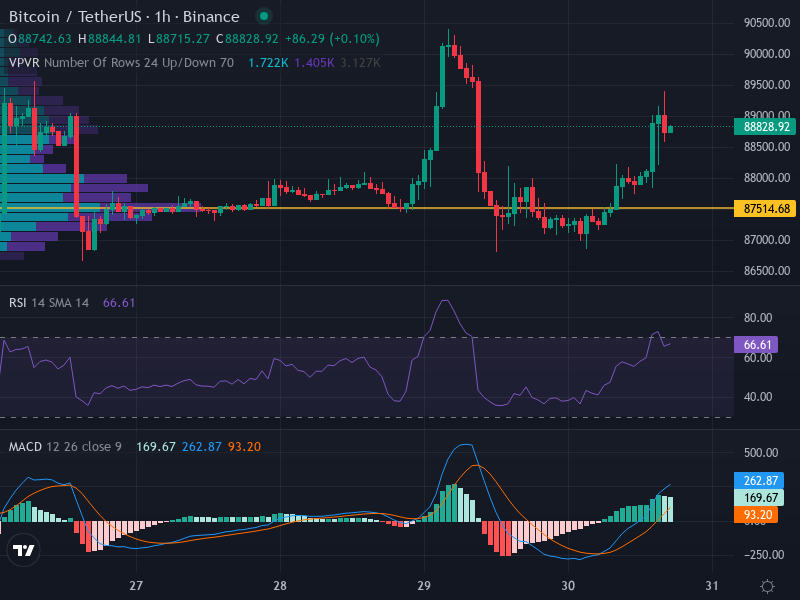Image resolution: width=800 pixels, height=600 pixels.
Task: Click date 27 on the time axis
Action: 137,586
